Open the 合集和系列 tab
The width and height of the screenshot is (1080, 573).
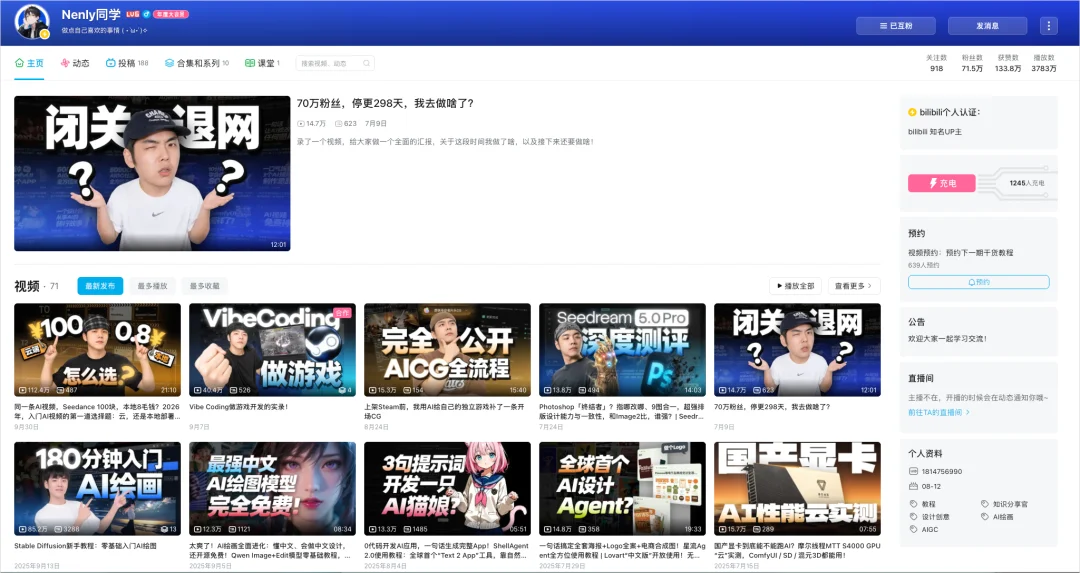click(x=196, y=63)
